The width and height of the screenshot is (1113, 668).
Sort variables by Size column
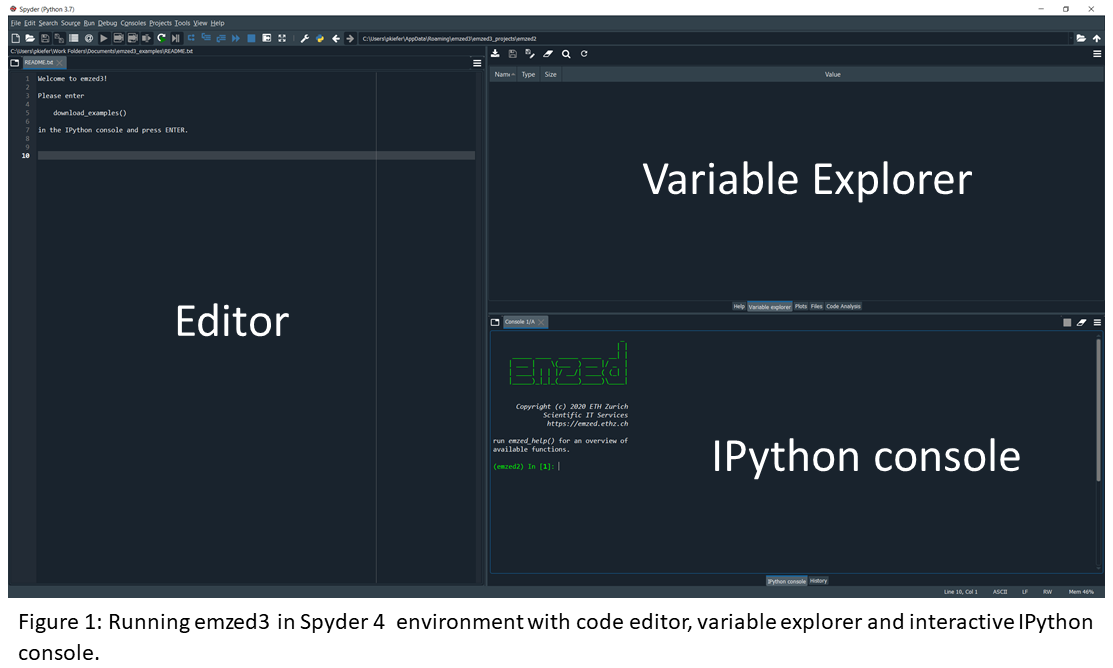tap(551, 75)
